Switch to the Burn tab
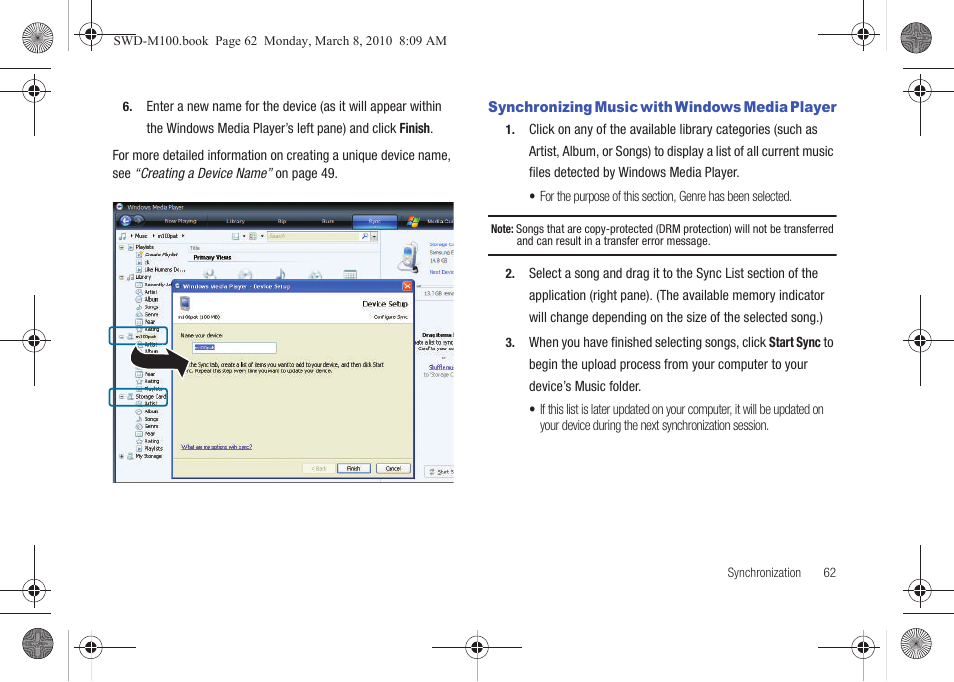Viewport: 954px width, 682px height. [x=327, y=221]
